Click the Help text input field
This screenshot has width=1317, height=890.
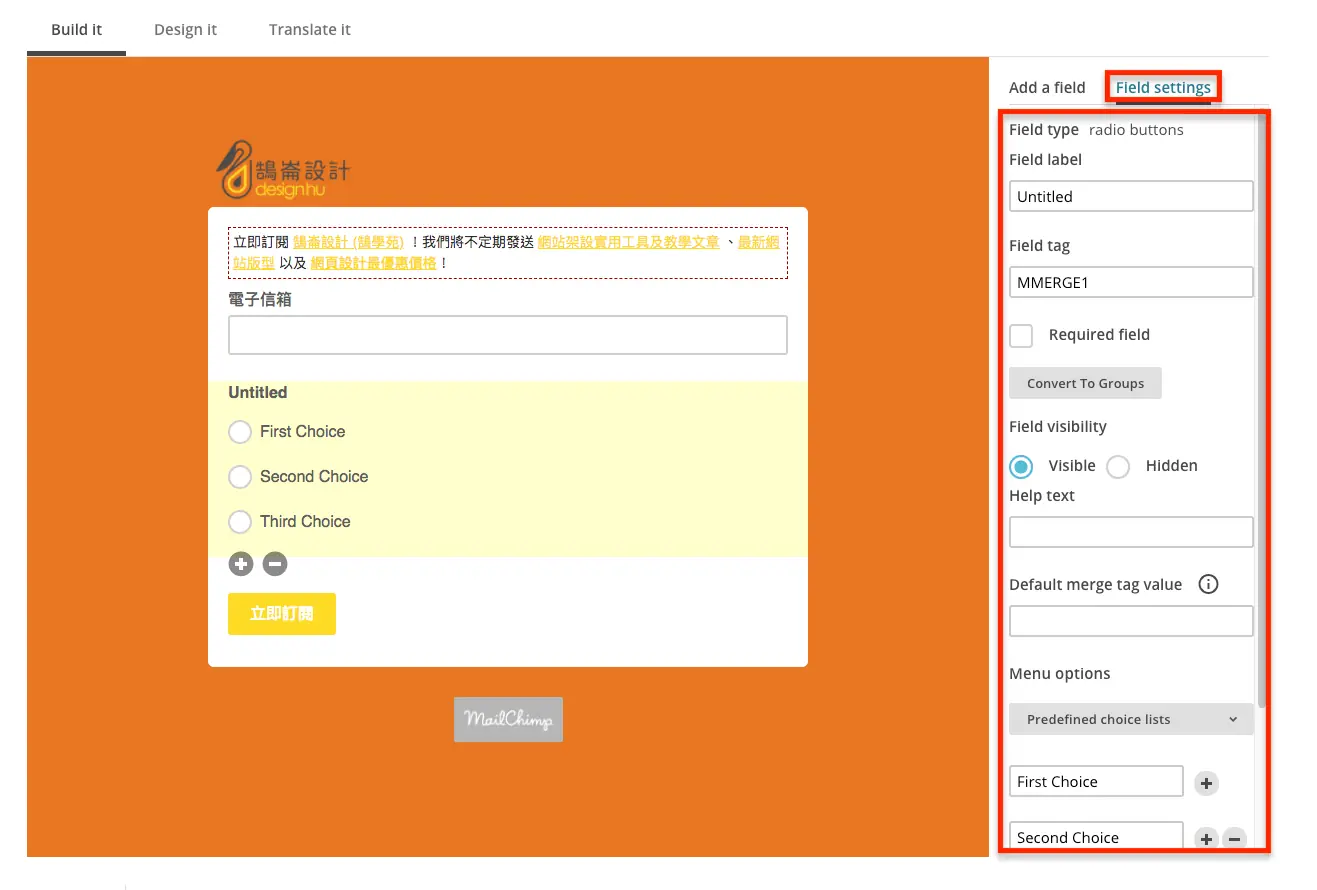point(1131,532)
